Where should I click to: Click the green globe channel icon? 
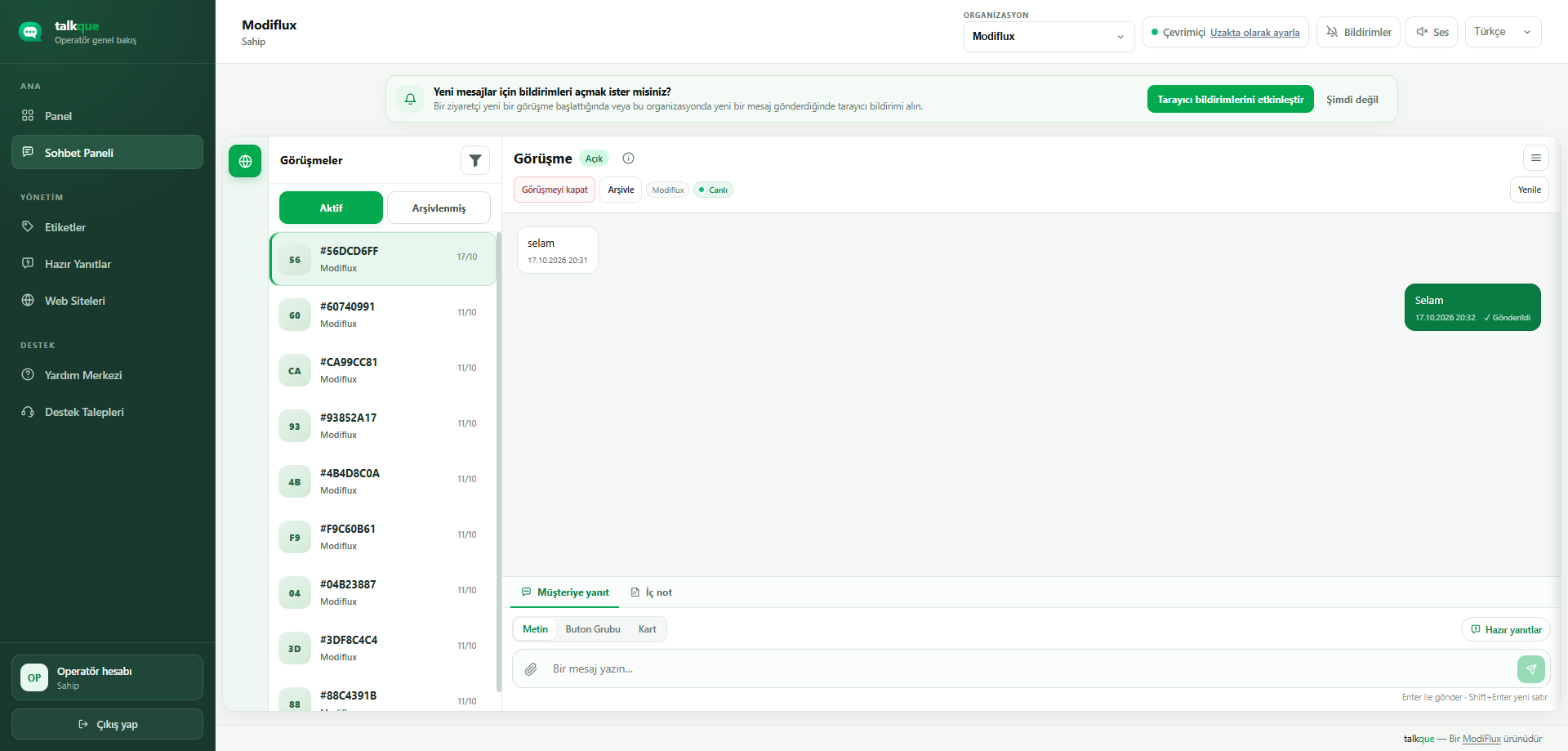pos(245,161)
